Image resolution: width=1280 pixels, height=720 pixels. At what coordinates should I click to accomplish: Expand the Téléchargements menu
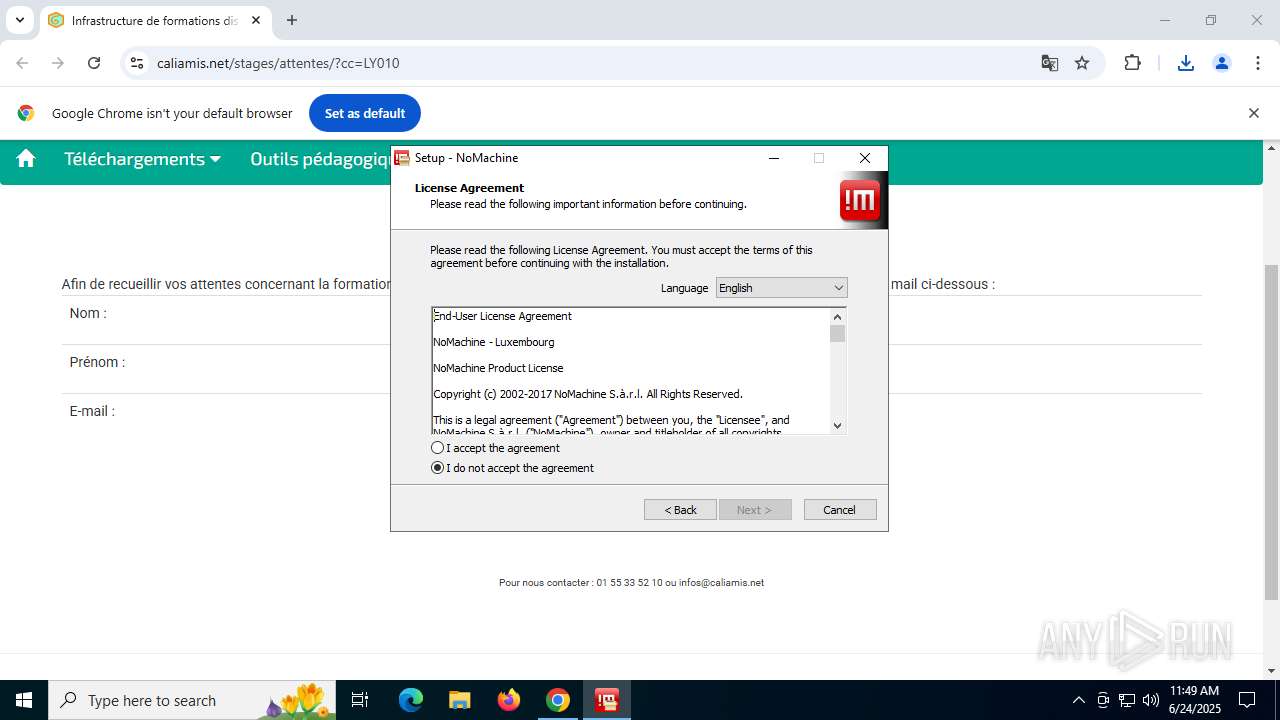tap(142, 159)
